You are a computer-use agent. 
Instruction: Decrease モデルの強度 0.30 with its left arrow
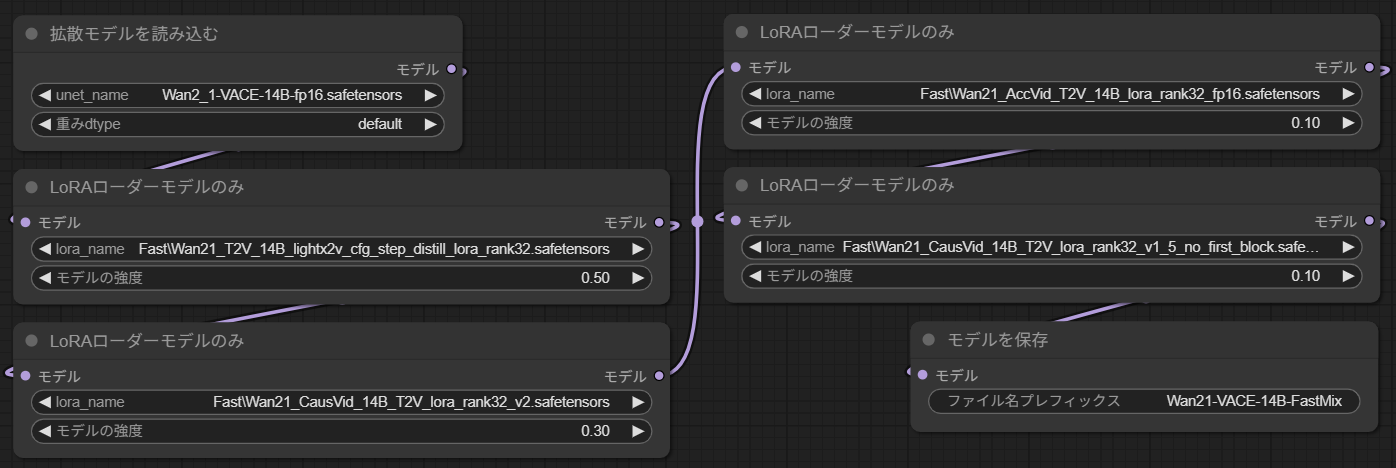43,431
